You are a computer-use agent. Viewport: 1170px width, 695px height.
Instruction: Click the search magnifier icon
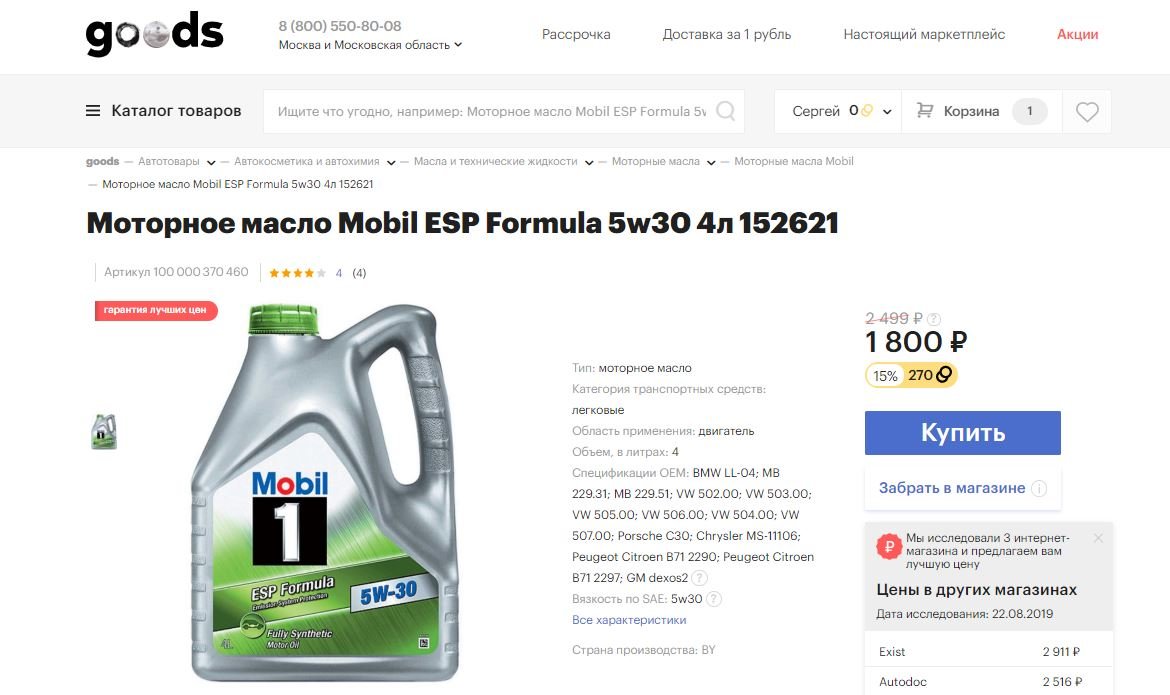pyautogui.click(x=725, y=111)
